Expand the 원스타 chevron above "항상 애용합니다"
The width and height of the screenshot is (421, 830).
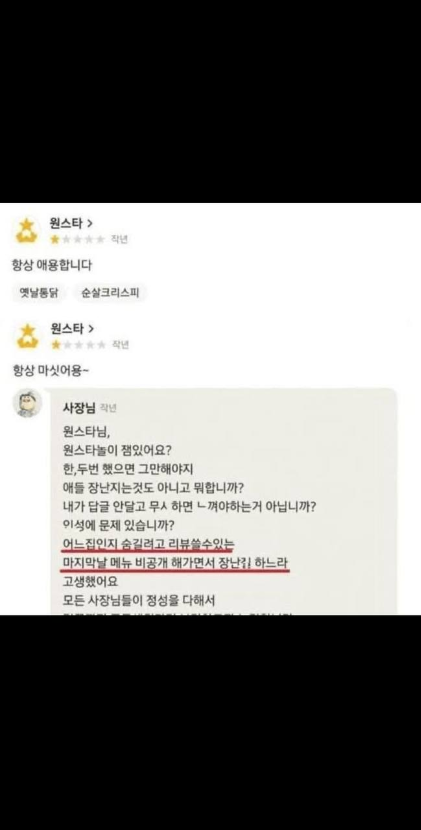coord(91,224)
